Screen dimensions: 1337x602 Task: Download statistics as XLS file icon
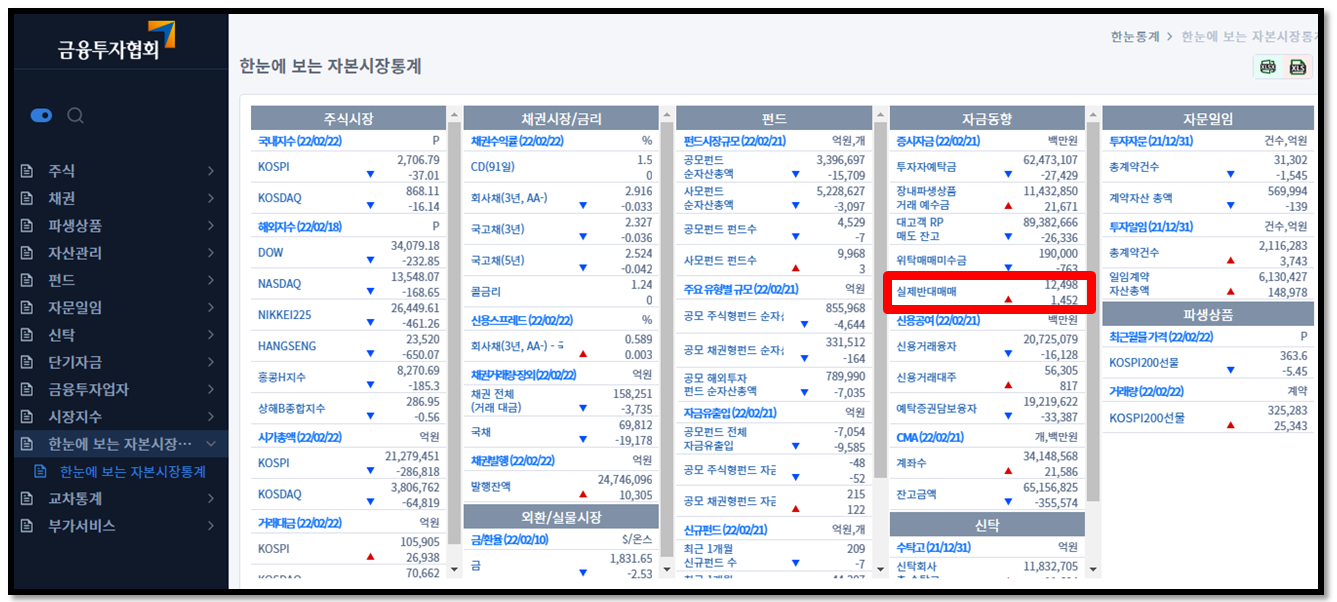[x=1298, y=67]
